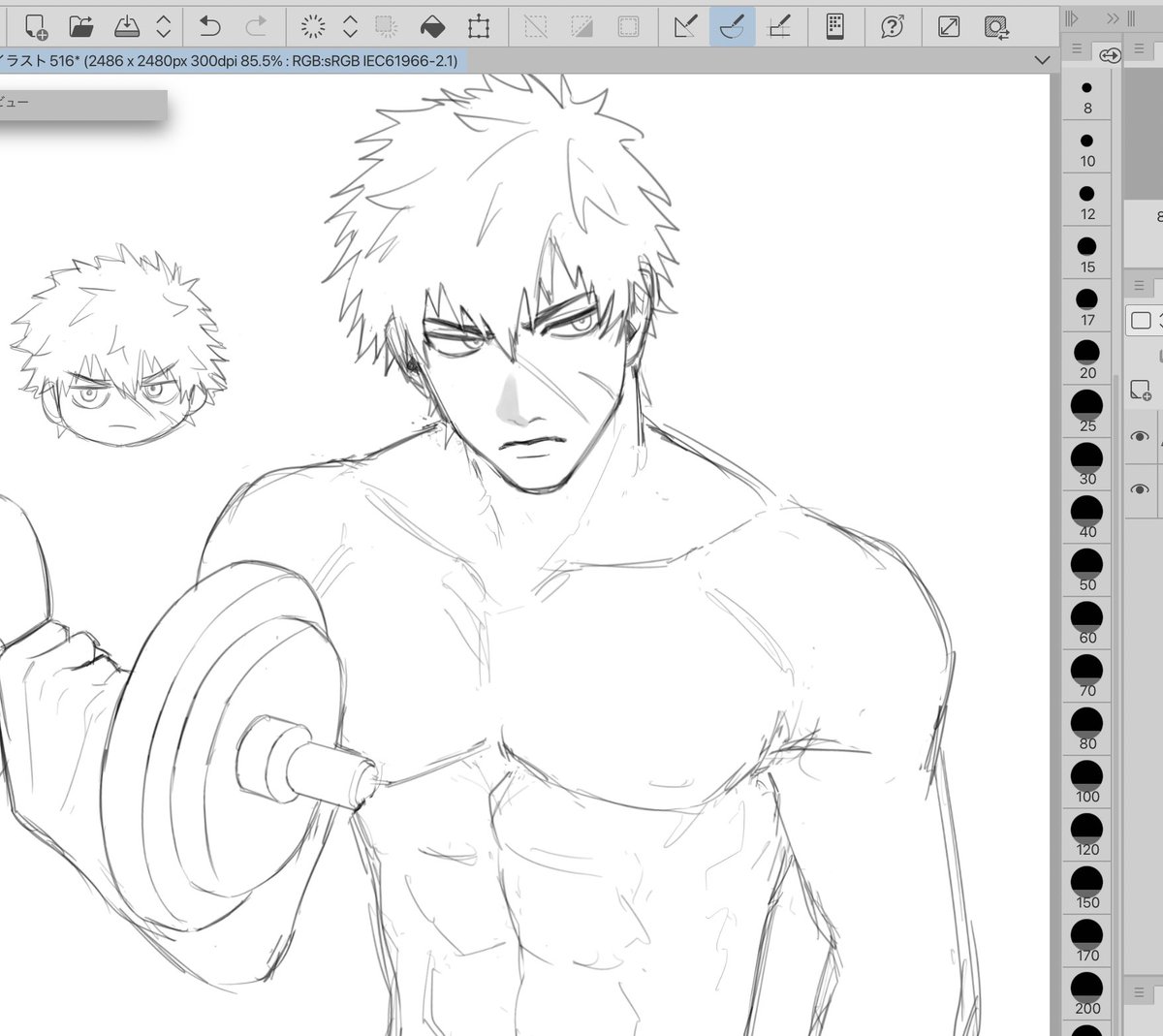Redo the last undone action

[x=256, y=26]
